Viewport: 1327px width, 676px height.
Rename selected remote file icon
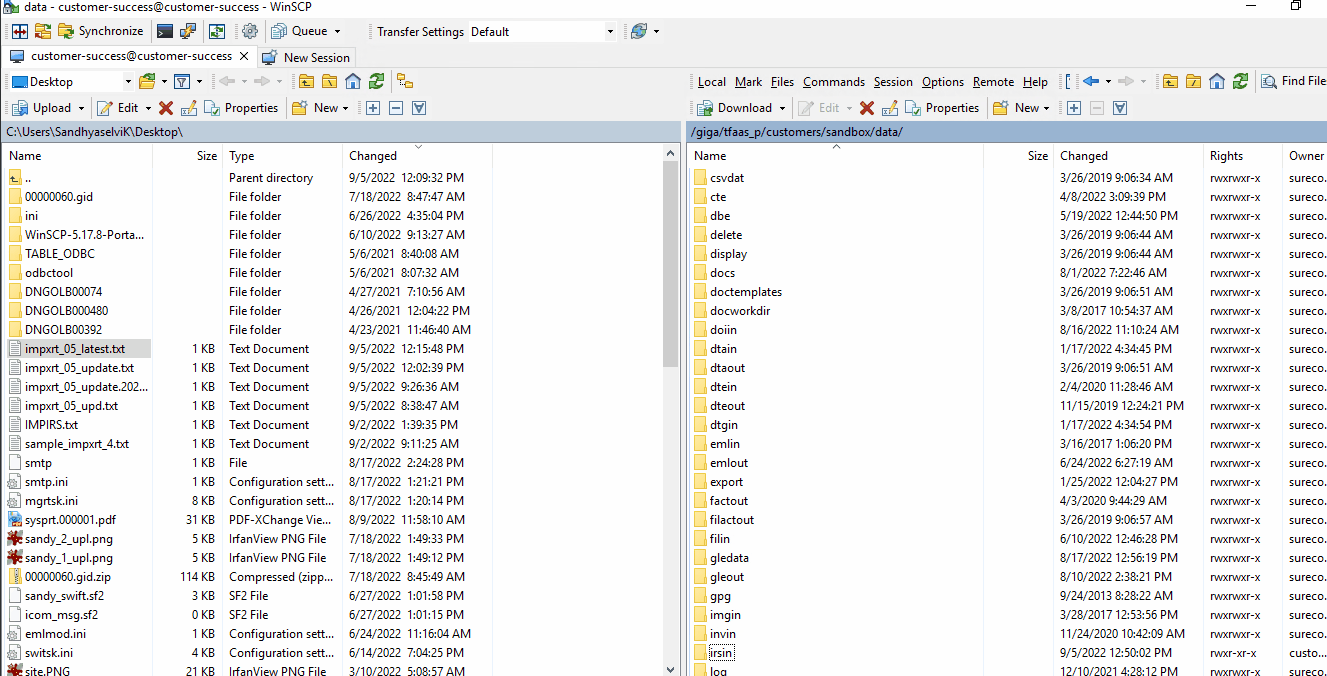point(889,107)
